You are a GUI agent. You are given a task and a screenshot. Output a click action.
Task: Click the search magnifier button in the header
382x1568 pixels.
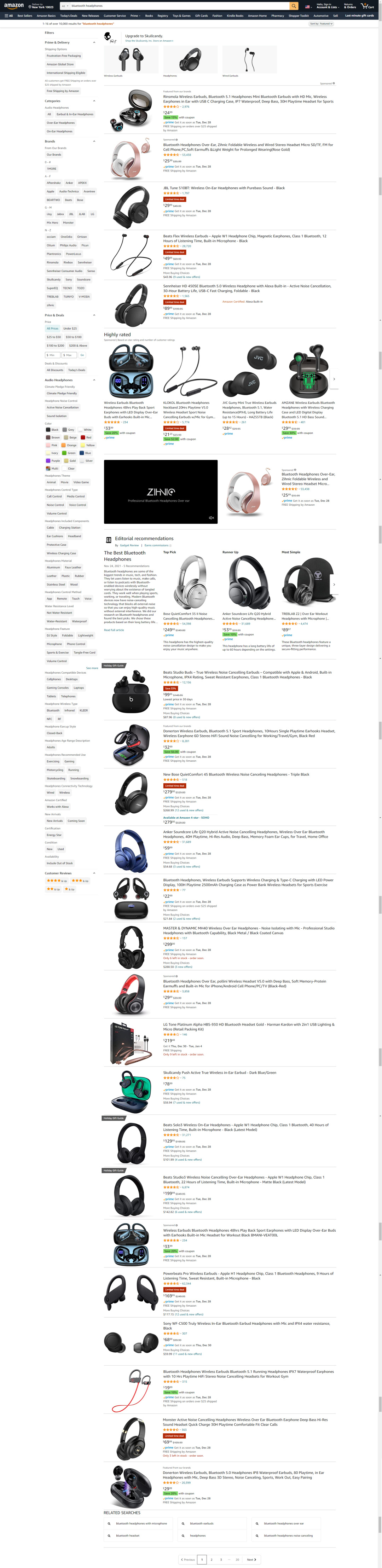(x=294, y=5)
